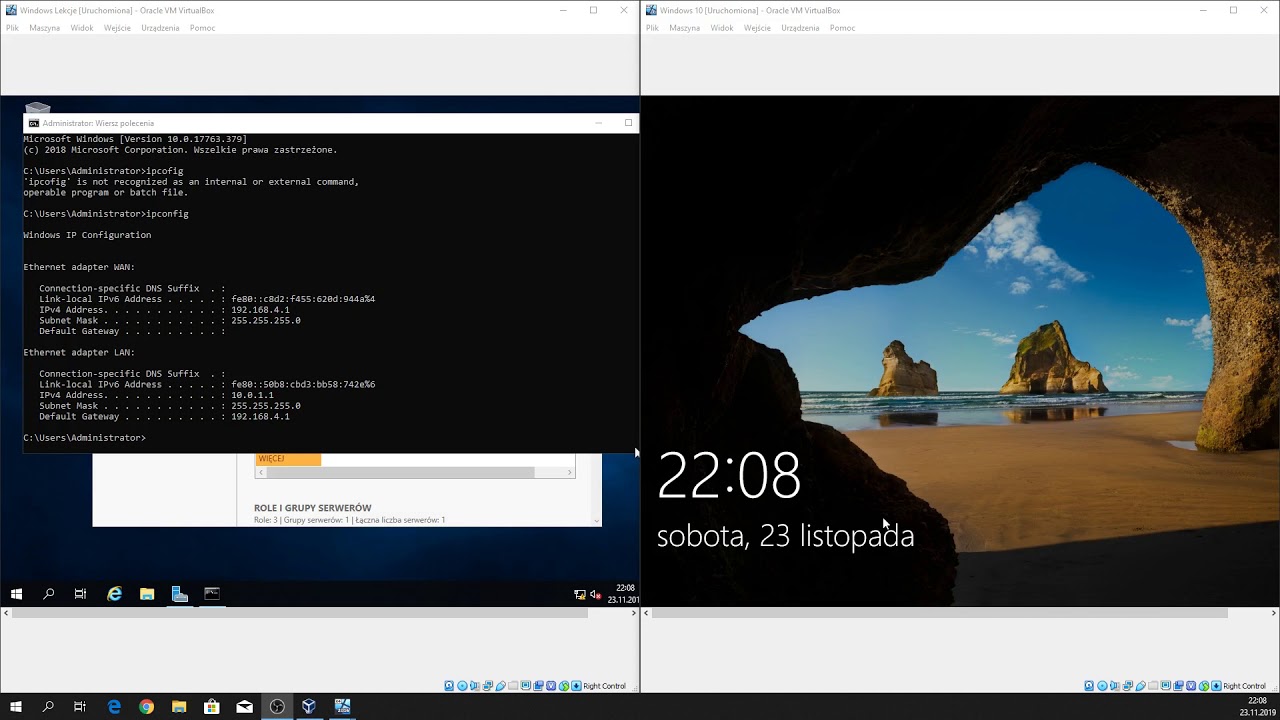Open Plik menu in Windows 10 window

click(652, 28)
